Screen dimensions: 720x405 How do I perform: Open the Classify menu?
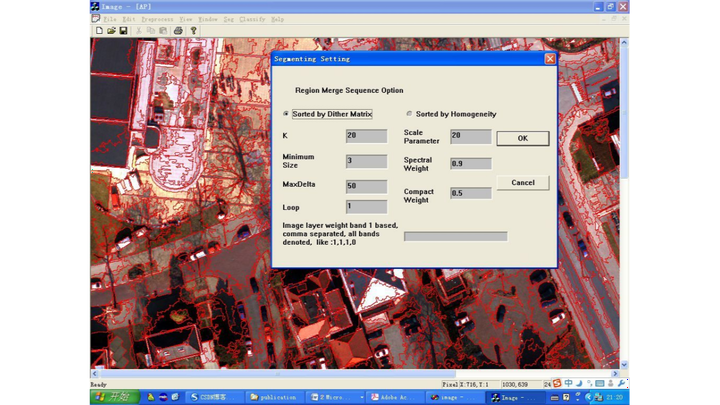coord(254,19)
